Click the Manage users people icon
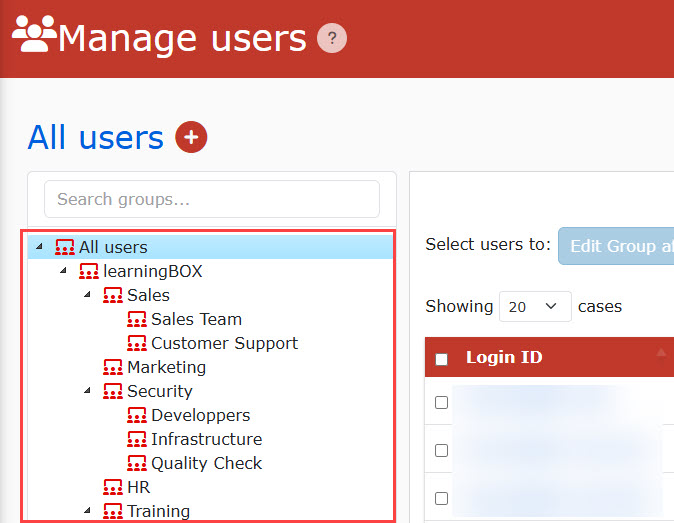The height and width of the screenshot is (523, 674). (34, 37)
